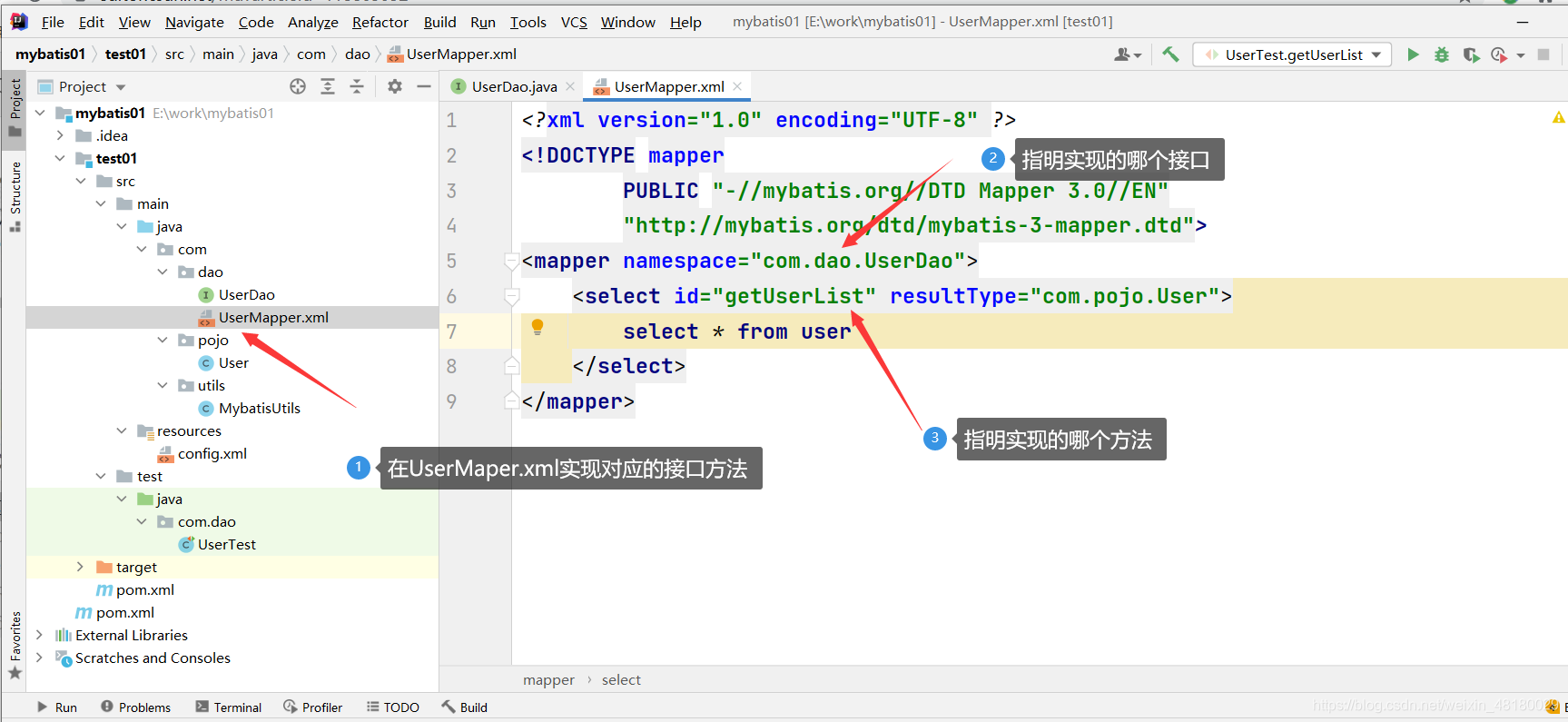Expand the .idea folder
Image resolution: width=1568 pixels, height=722 pixels.
(60, 135)
